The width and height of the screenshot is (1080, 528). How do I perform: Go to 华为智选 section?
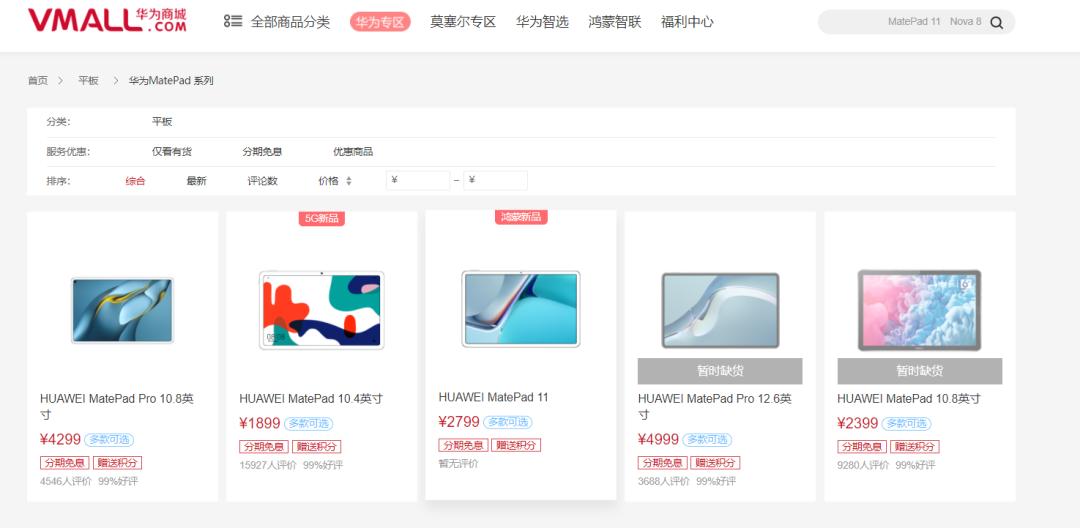pos(542,22)
